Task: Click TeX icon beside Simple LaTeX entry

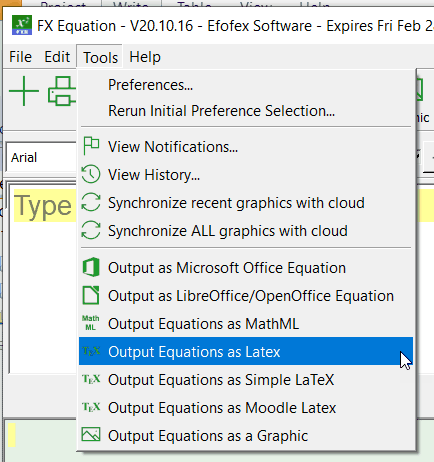Action: (91, 379)
